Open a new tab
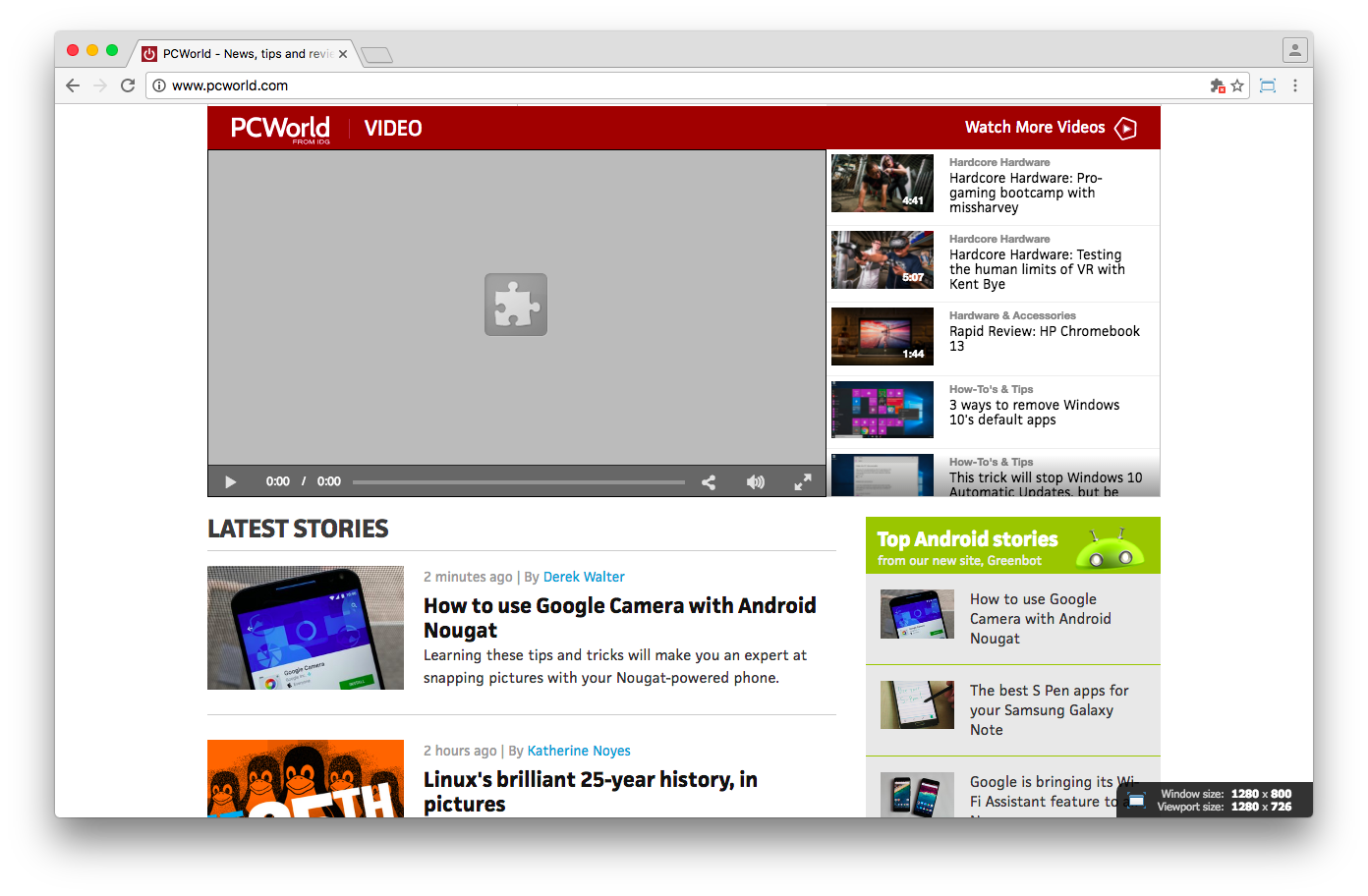1368x896 pixels. 376,55
